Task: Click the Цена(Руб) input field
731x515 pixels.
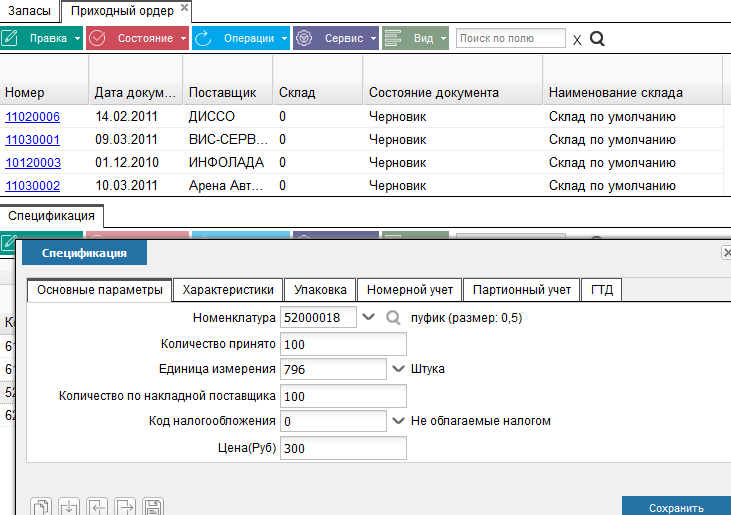Action: point(343,448)
